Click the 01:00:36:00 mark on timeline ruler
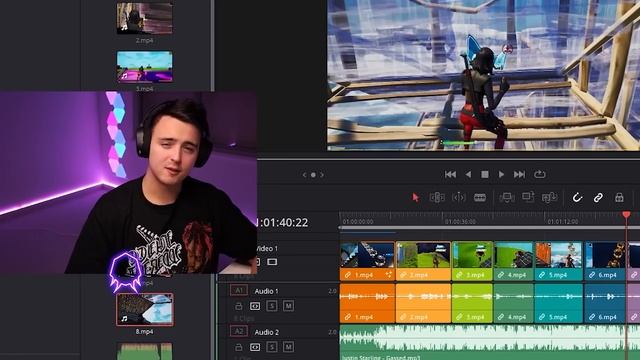The width and height of the screenshot is (640, 360). (460, 222)
